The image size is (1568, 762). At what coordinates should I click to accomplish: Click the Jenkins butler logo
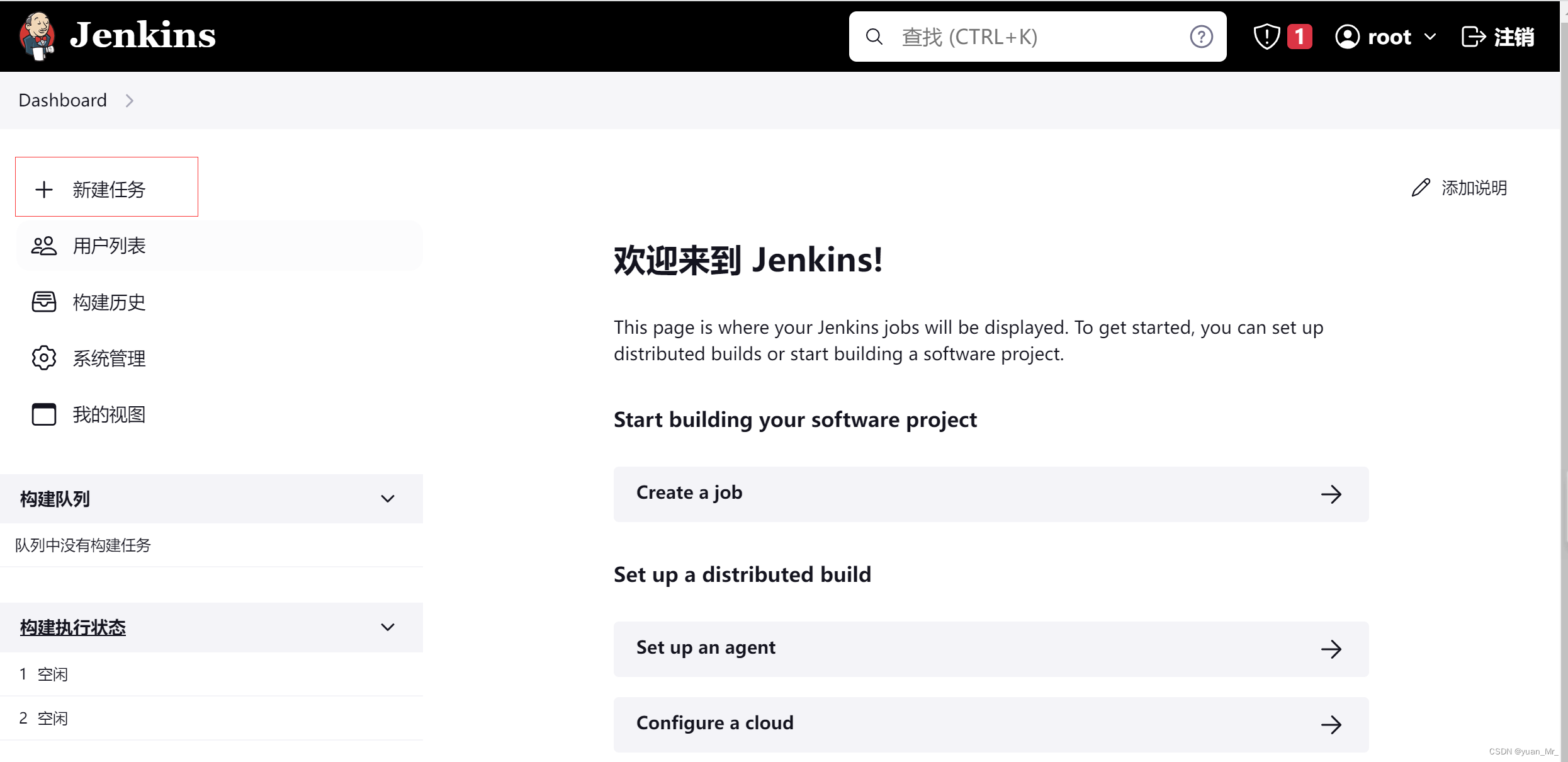point(38,36)
